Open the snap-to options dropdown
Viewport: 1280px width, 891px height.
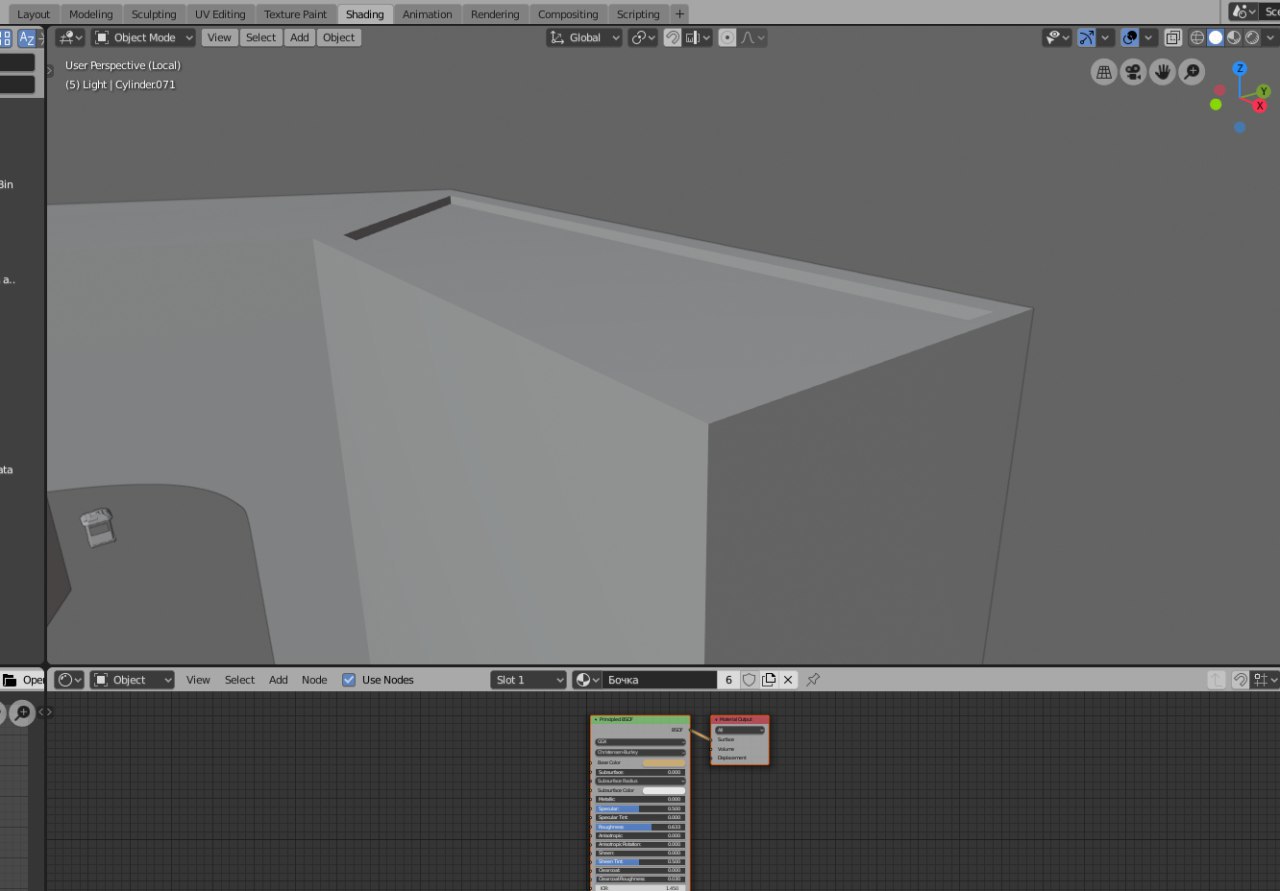point(698,38)
